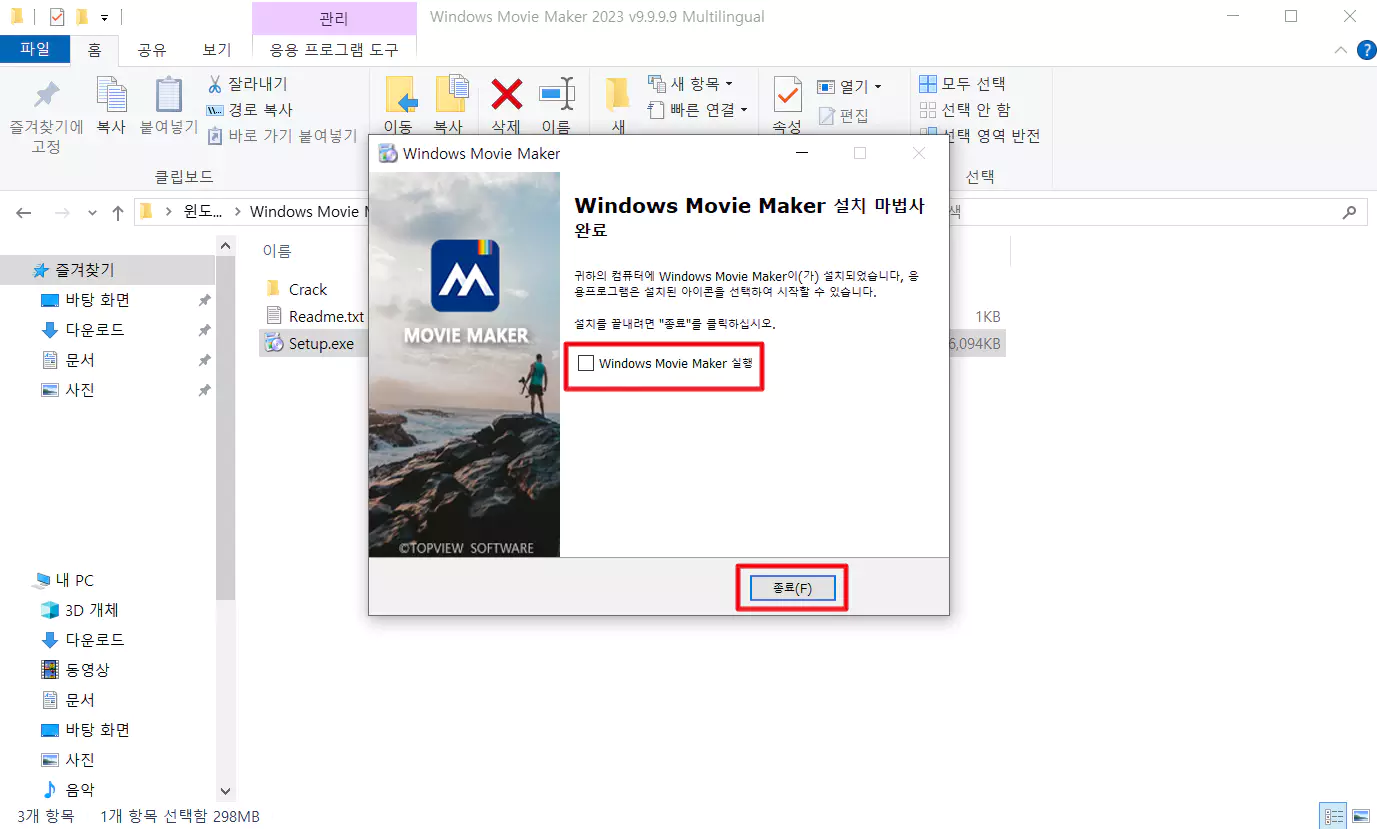The image size is (1377, 829).
Task: Switch to large icons view in status bar
Action: (1360, 816)
